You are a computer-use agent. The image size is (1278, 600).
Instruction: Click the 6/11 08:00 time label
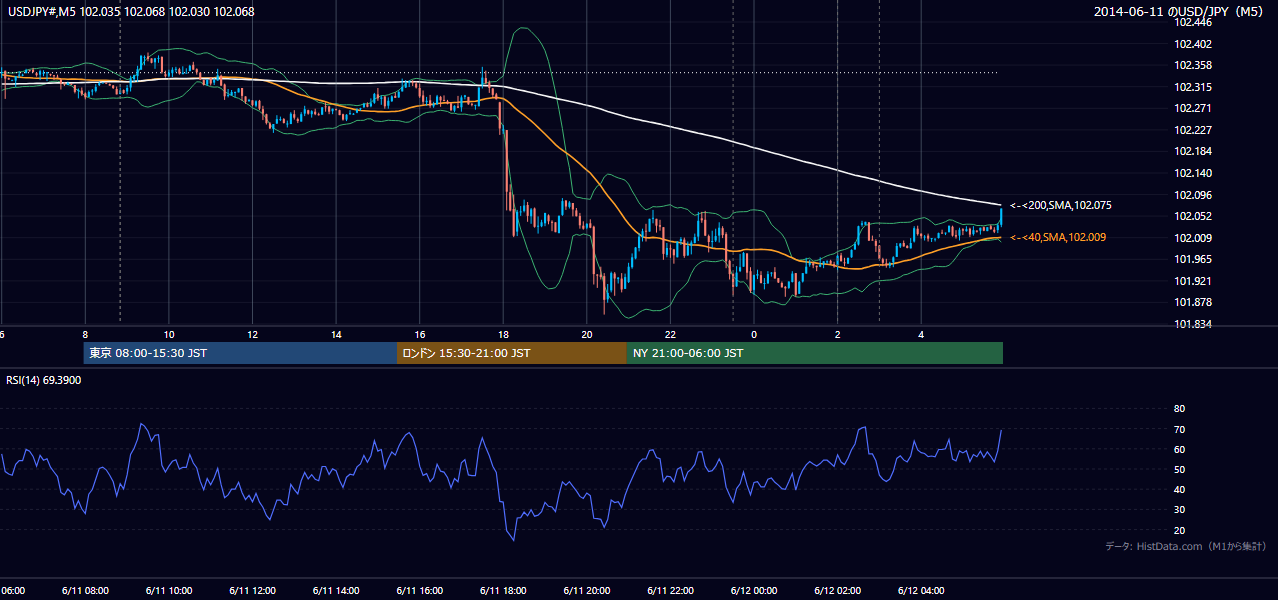pos(85,590)
